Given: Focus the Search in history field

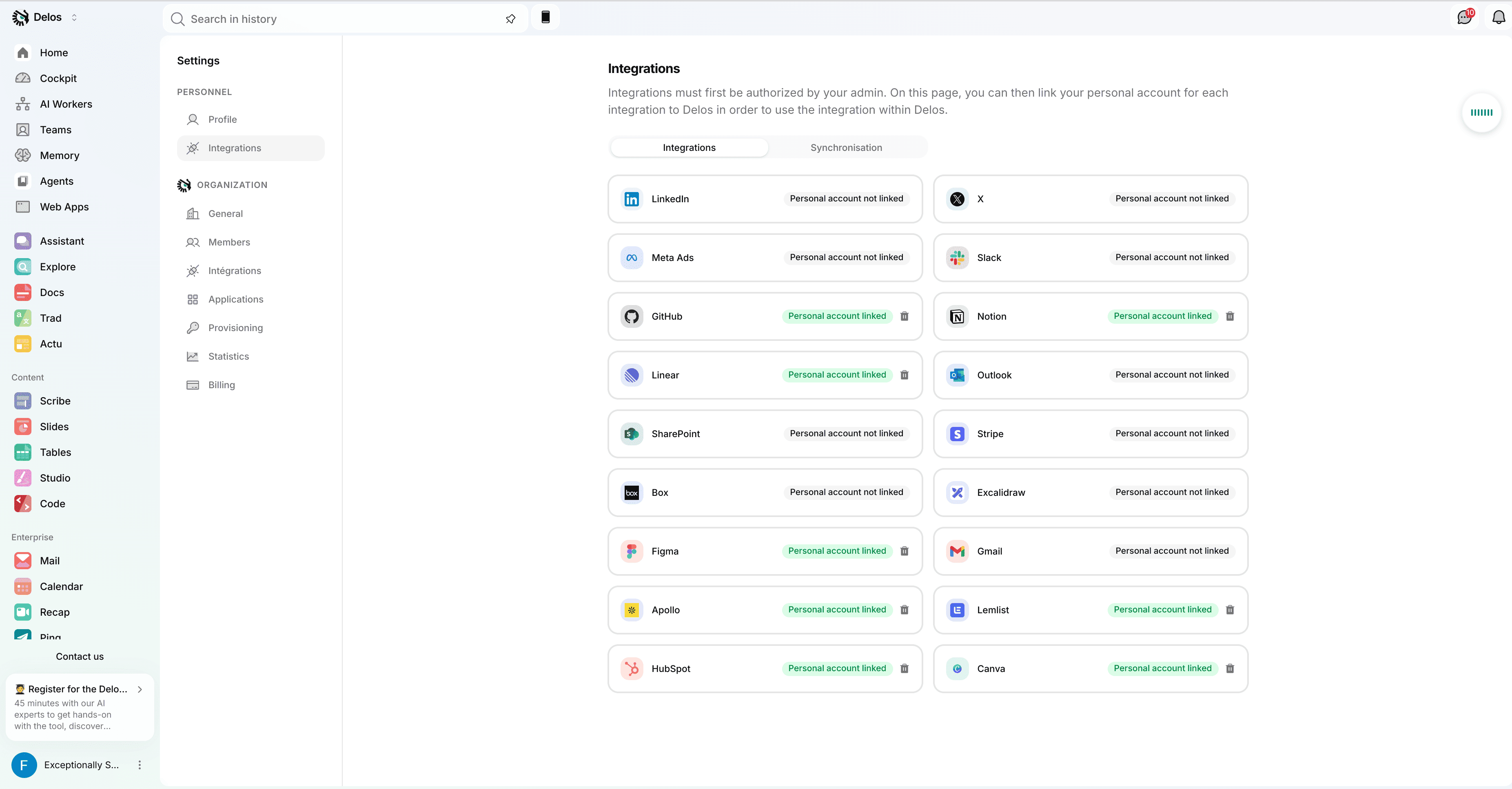Looking at the screenshot, I should [345, 19].
